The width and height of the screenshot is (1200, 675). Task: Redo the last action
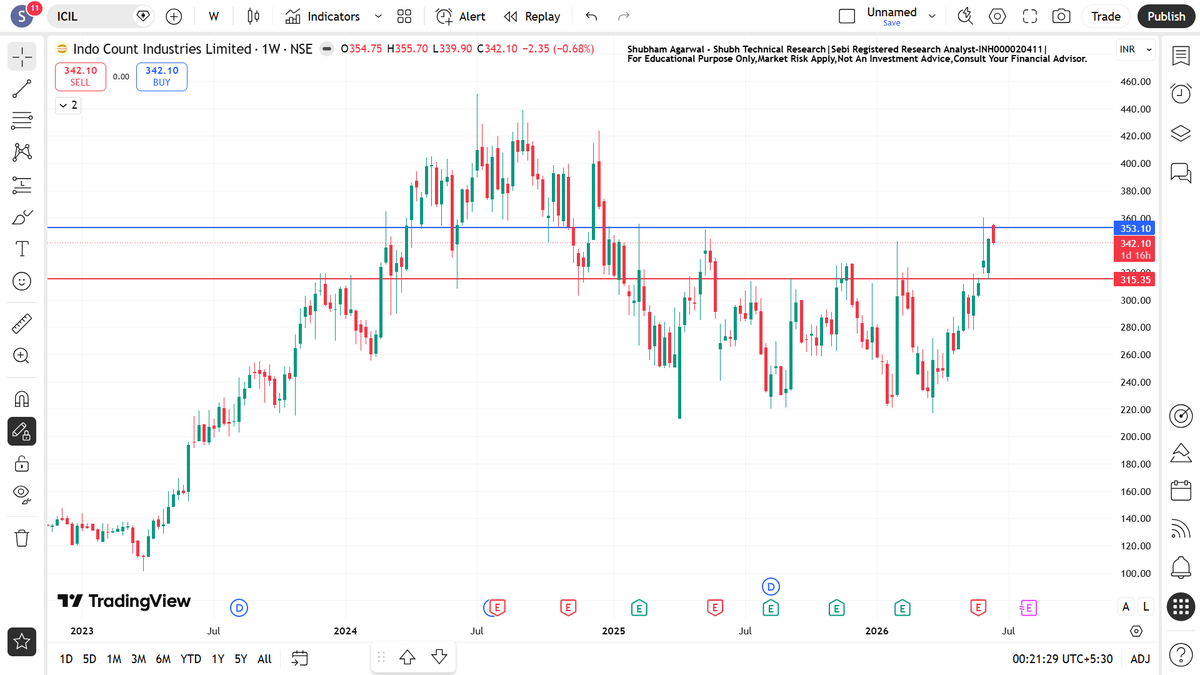pos(624,16)
